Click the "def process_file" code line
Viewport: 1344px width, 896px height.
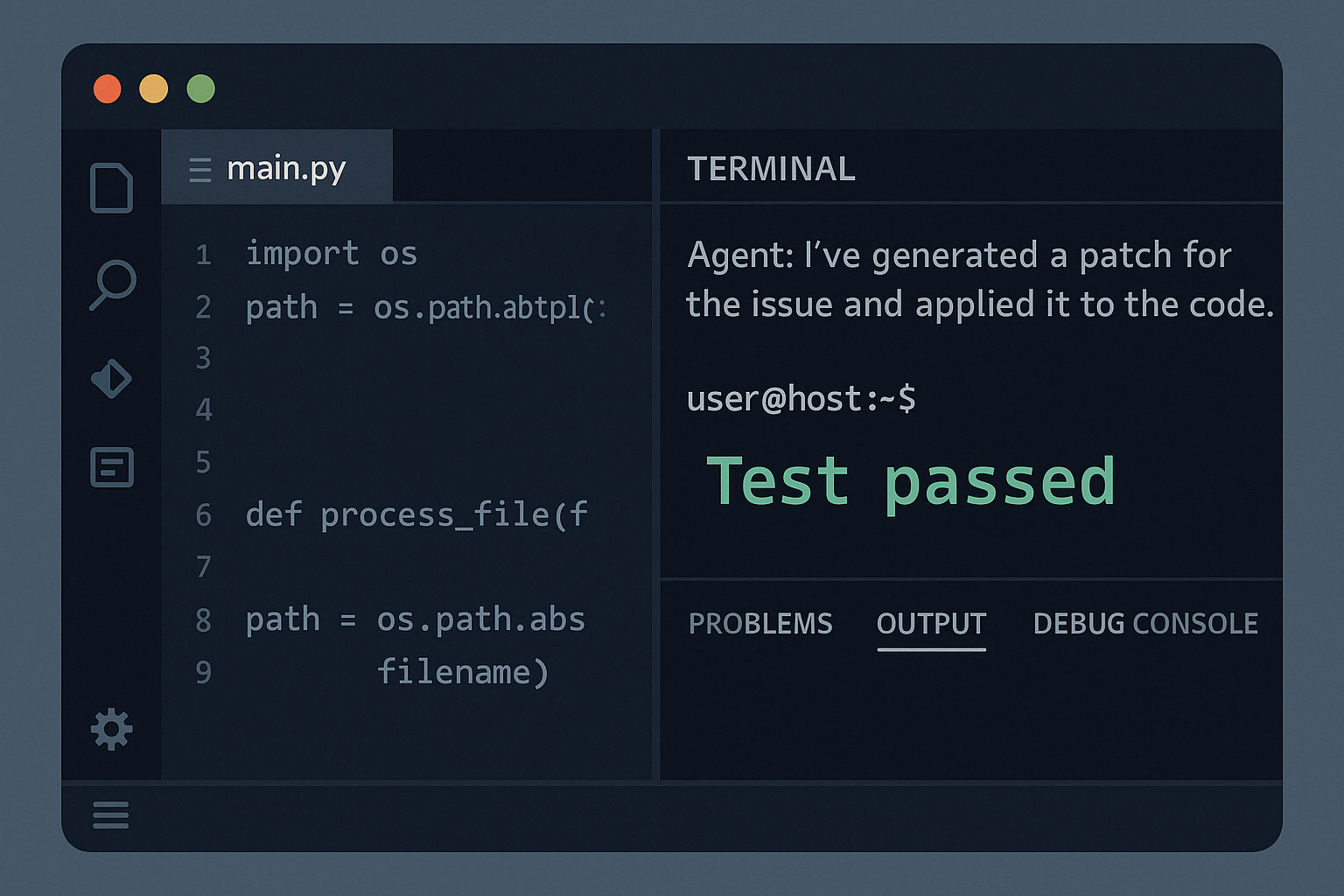pyautogui.click(x=416, y=515)
